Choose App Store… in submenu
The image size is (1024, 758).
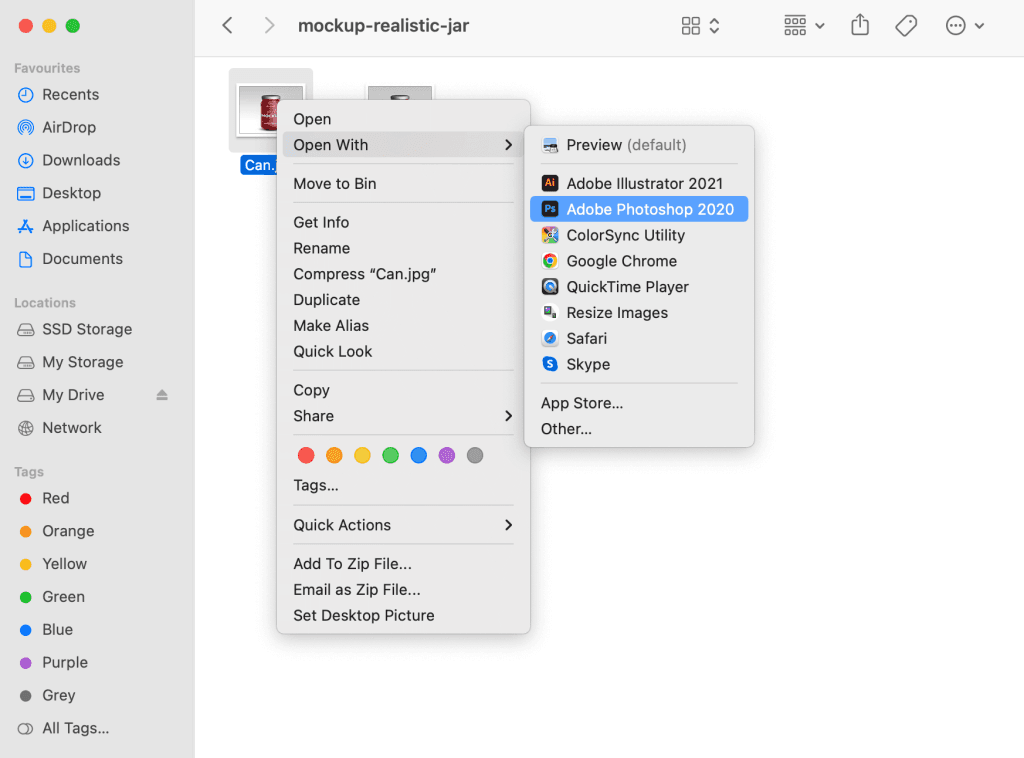[x=639, y=403]
